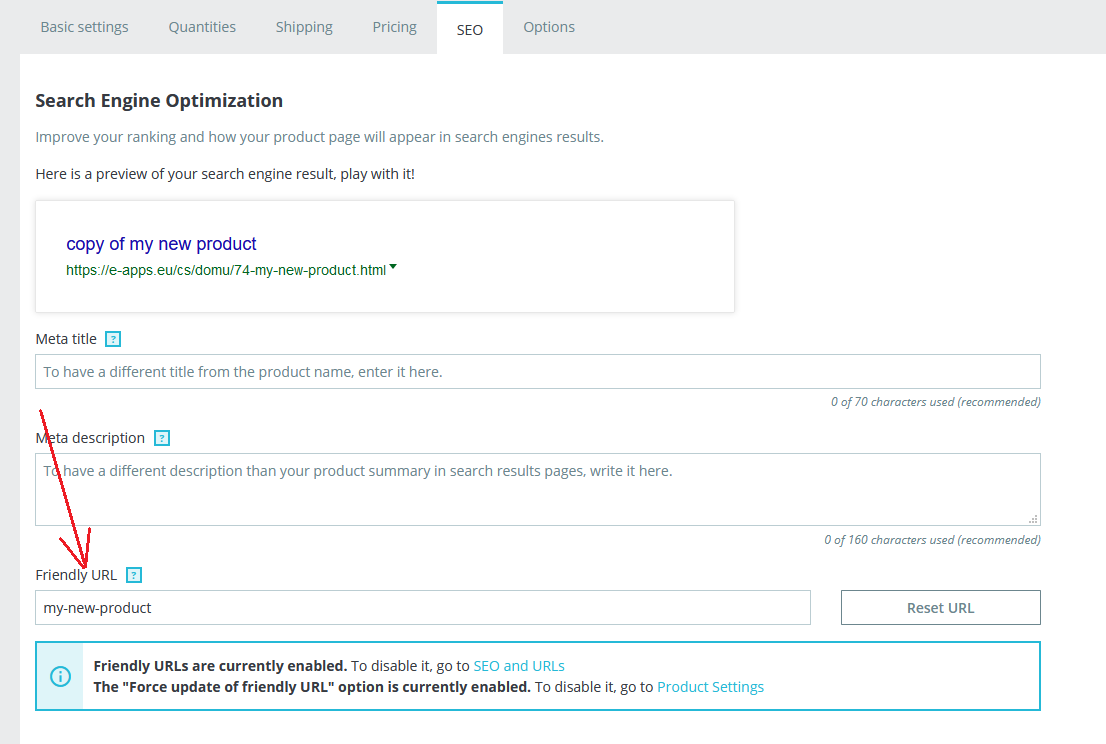Open the Product Settings link
The height and width of the screenshot is (744, 1106).
click(x=710, y=687)
